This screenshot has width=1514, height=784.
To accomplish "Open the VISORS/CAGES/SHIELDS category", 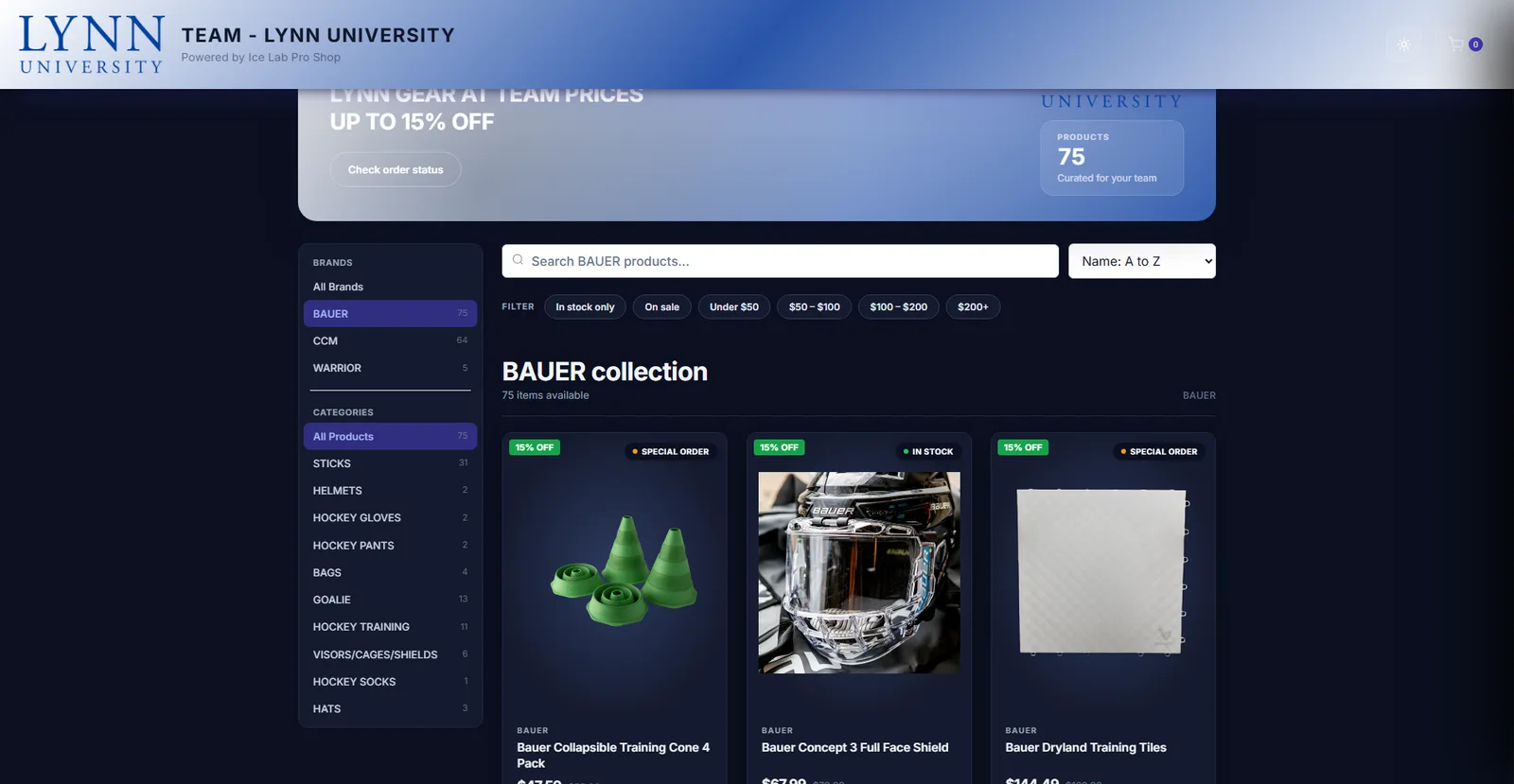I will [390, 654].
